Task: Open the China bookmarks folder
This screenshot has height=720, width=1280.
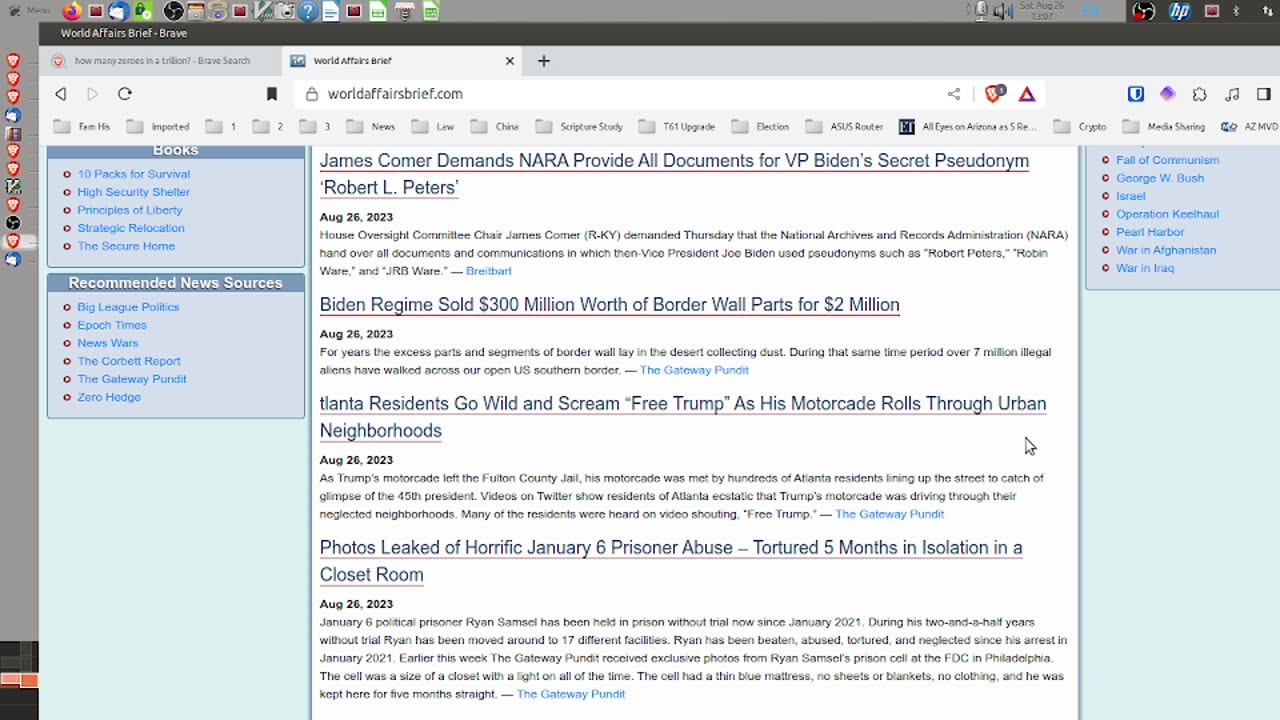Action: (495, 127)
